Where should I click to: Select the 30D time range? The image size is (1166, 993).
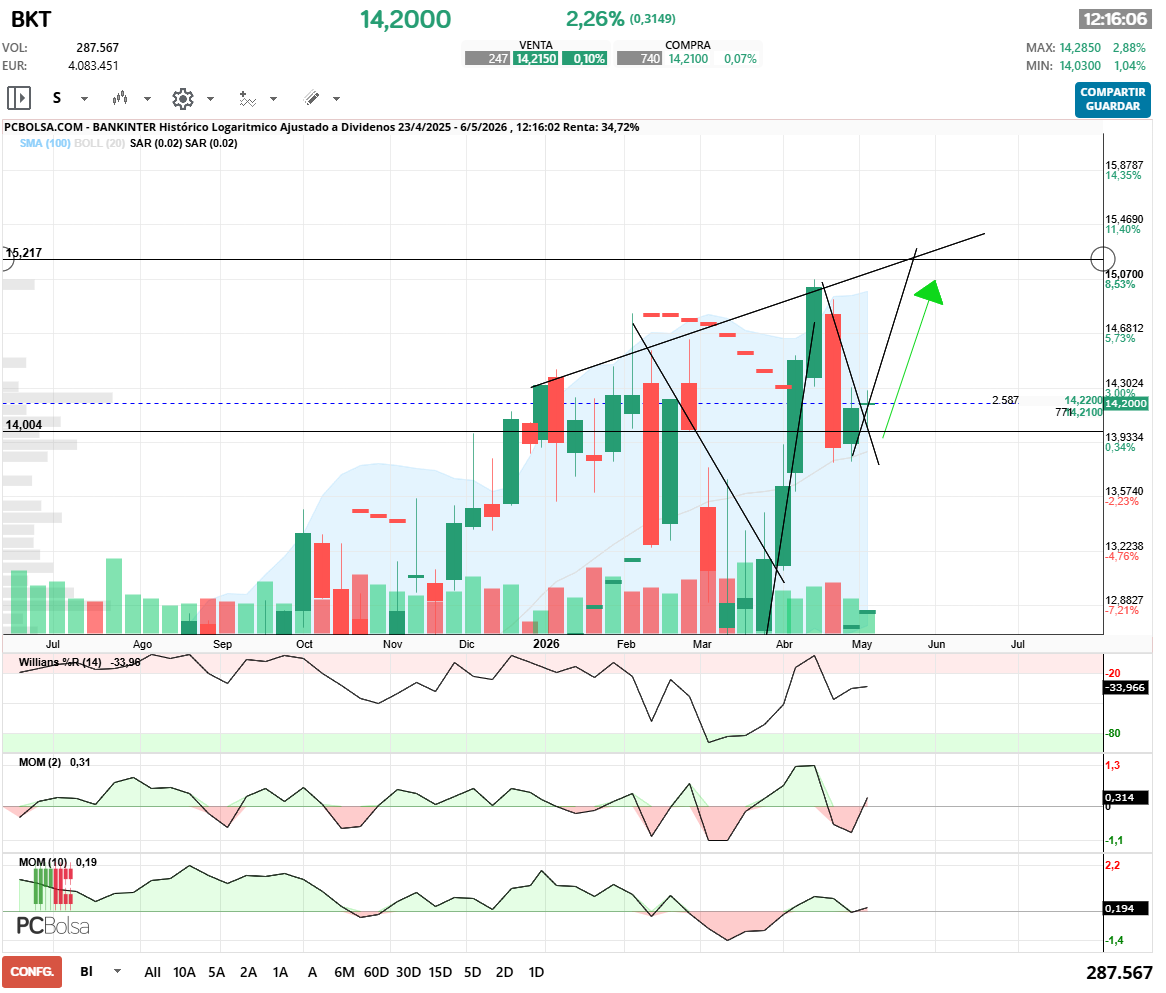point(408,972)
